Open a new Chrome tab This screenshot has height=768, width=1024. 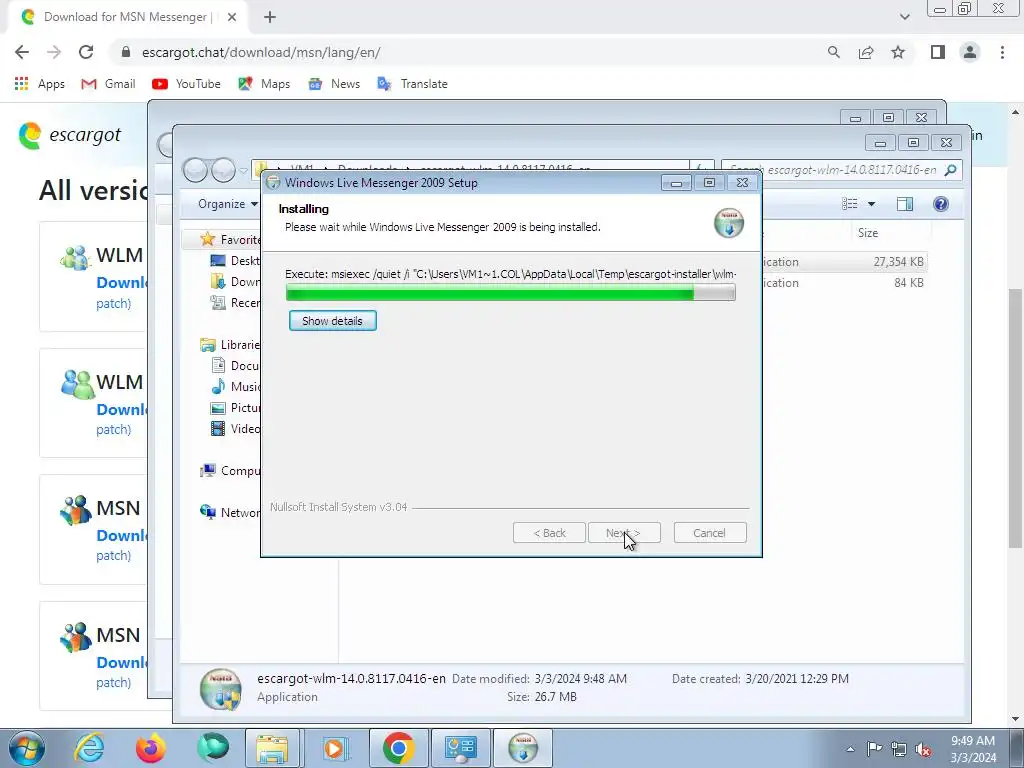(x=270, y=17)
